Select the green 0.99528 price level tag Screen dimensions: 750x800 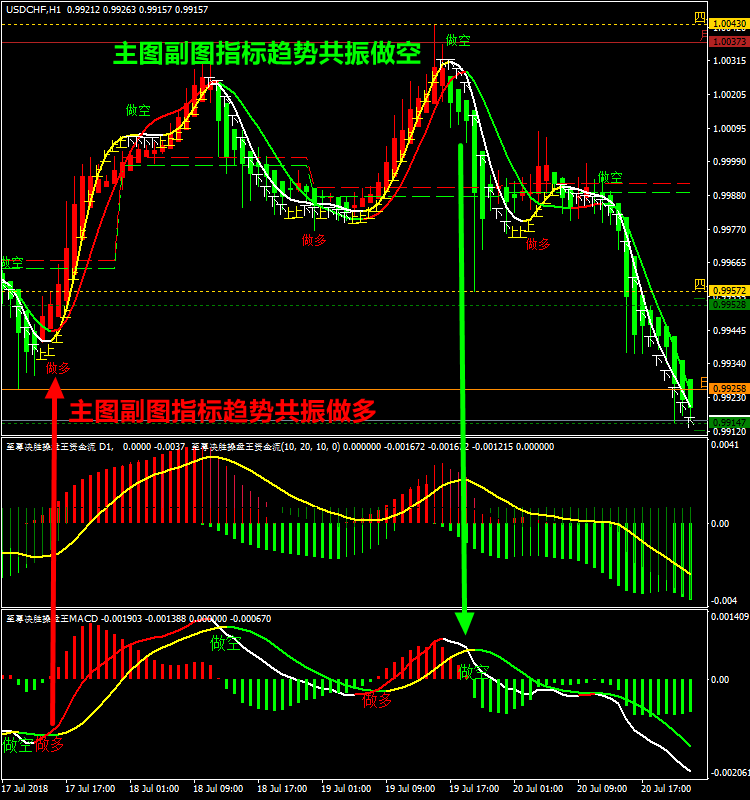[x=729, y=304]
